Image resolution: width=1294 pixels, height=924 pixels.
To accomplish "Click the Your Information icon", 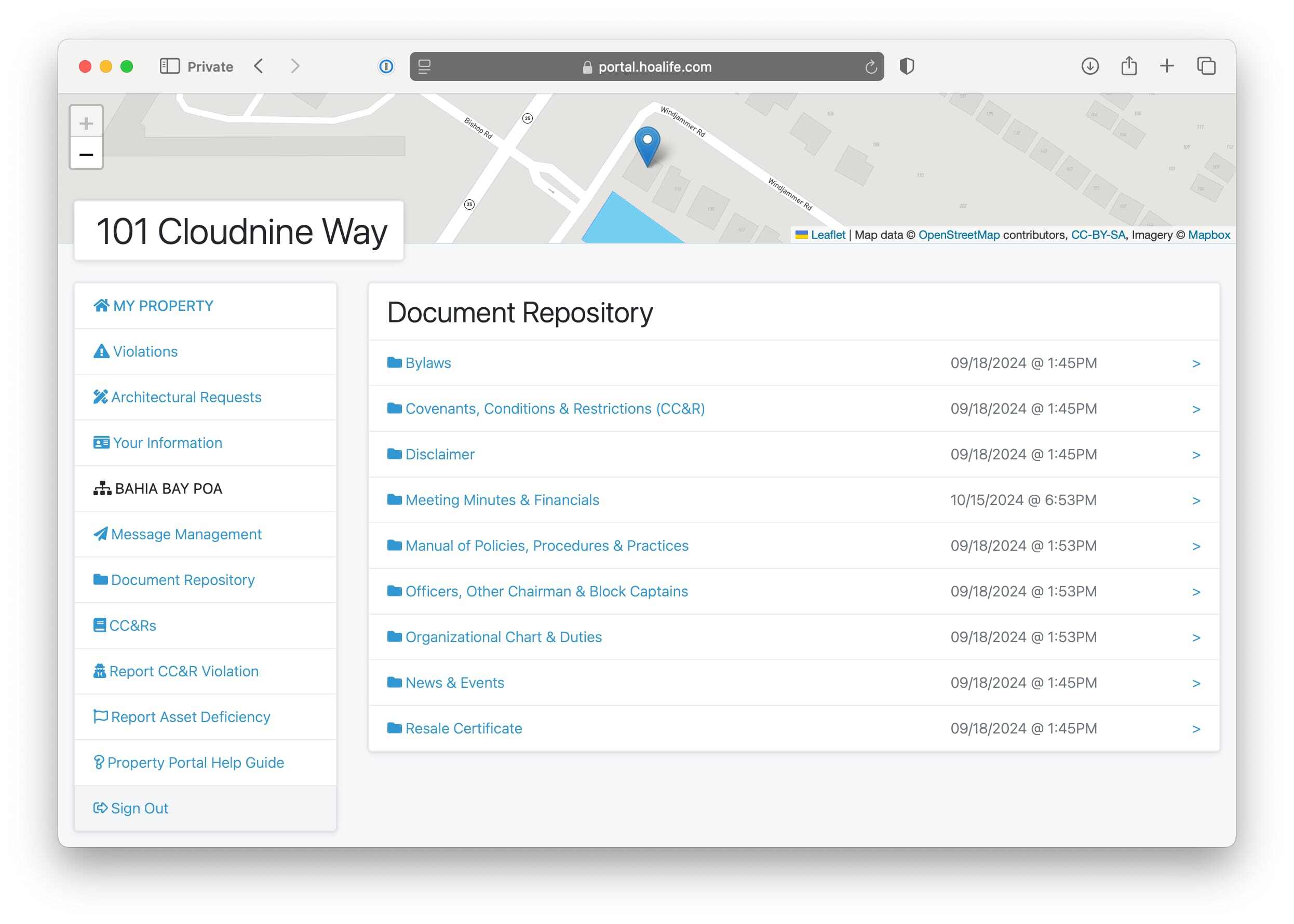I will 100,442.
